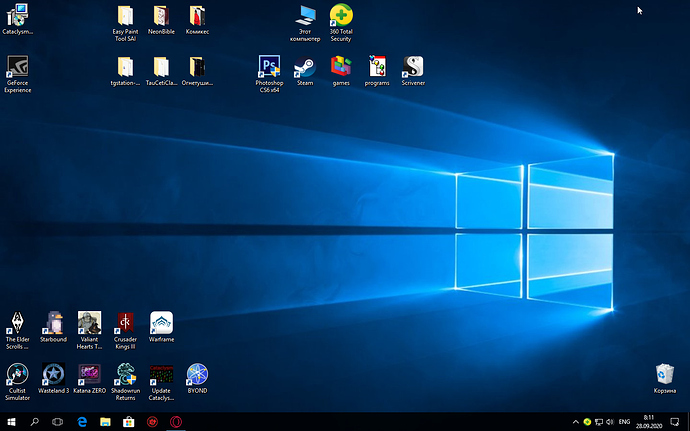The height and width of the screenshot is (431, 690).
Task: Select the games archive icon
Action: point(341,71)
